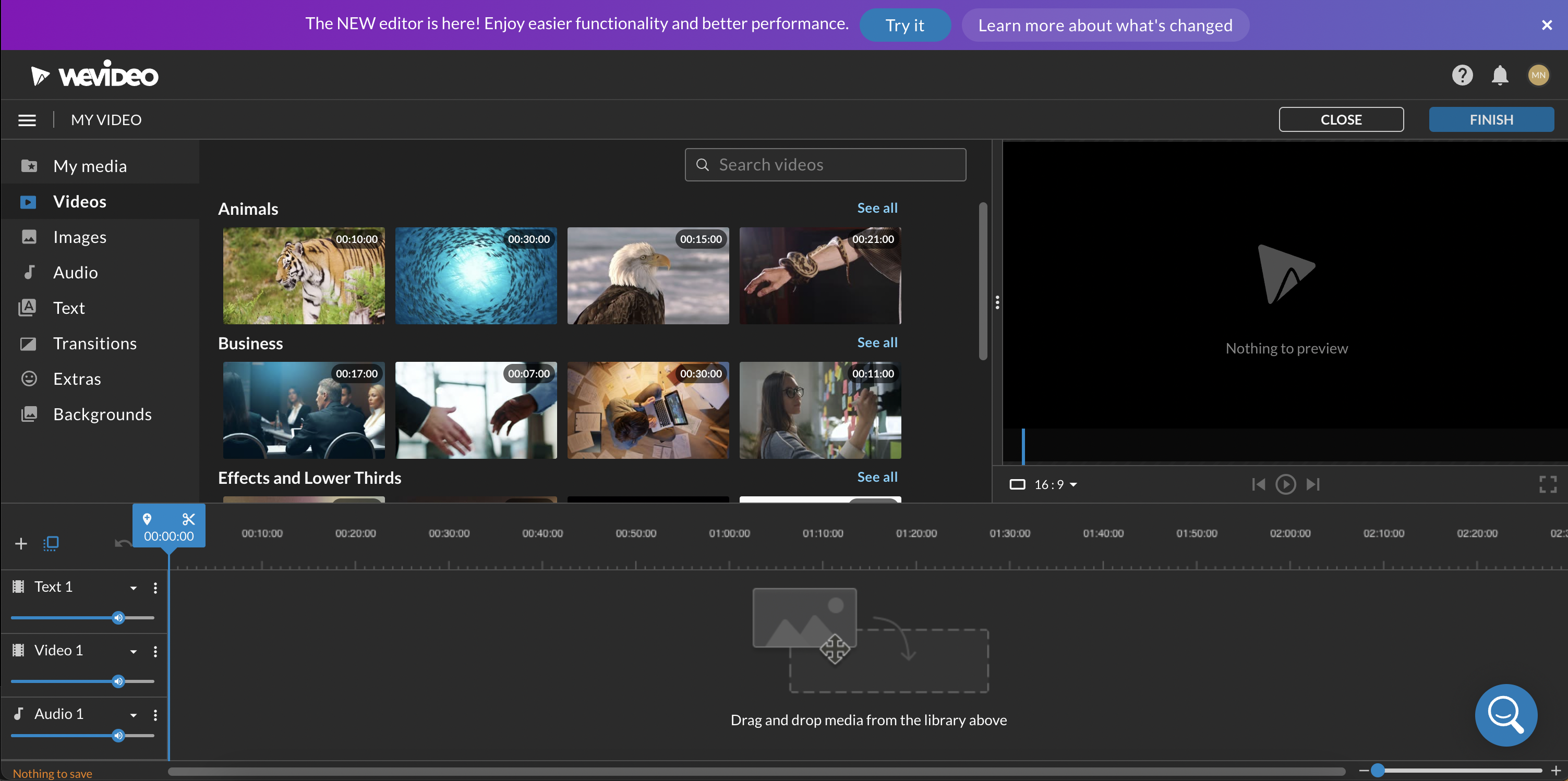Open the help question mark icon

point(1462,76)
